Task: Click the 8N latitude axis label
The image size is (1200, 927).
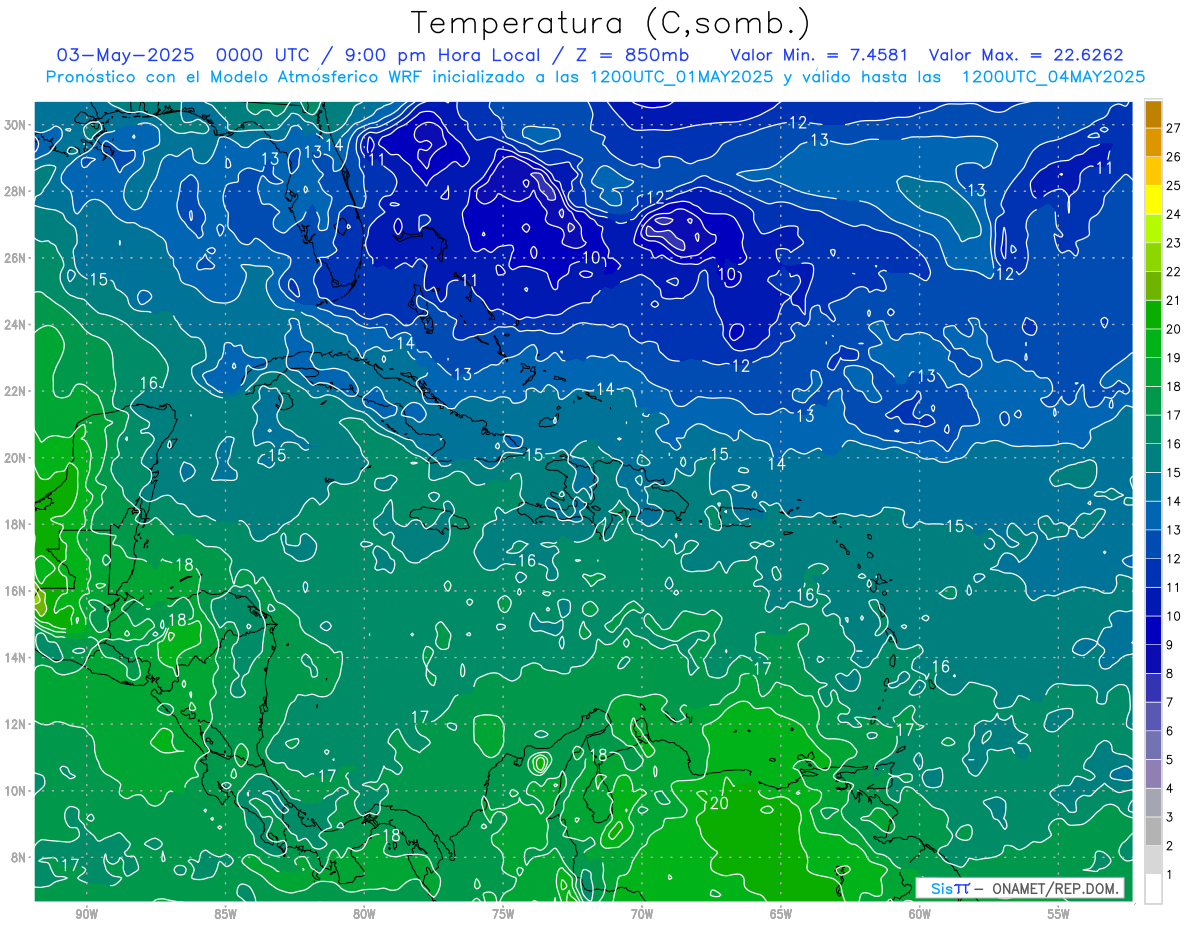Action: (x=20, y=857)
